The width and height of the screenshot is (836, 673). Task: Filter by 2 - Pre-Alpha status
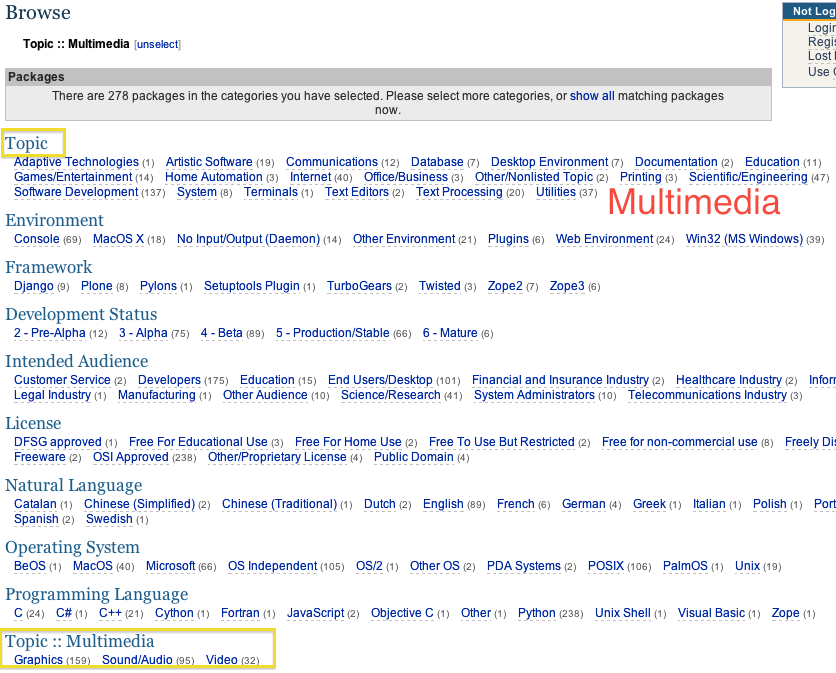point(50,333)
